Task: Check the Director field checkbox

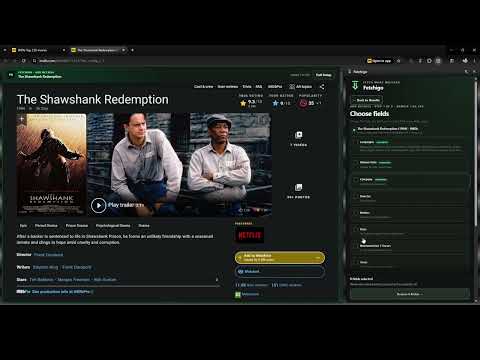Action: pyautogui.click(x=355, y=196)
